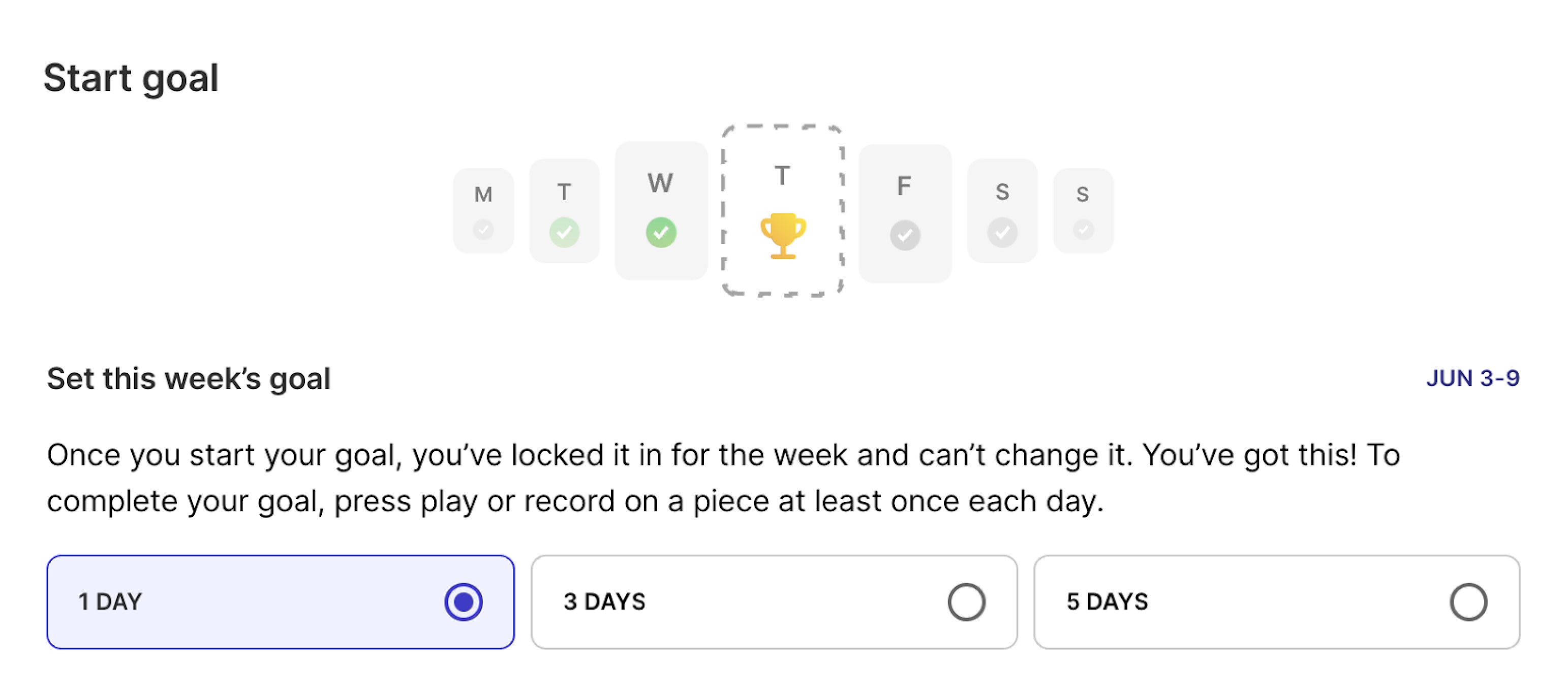Click the gold trophy icon on Thursday
This screenshot has height=699, width=1568.
783,235
